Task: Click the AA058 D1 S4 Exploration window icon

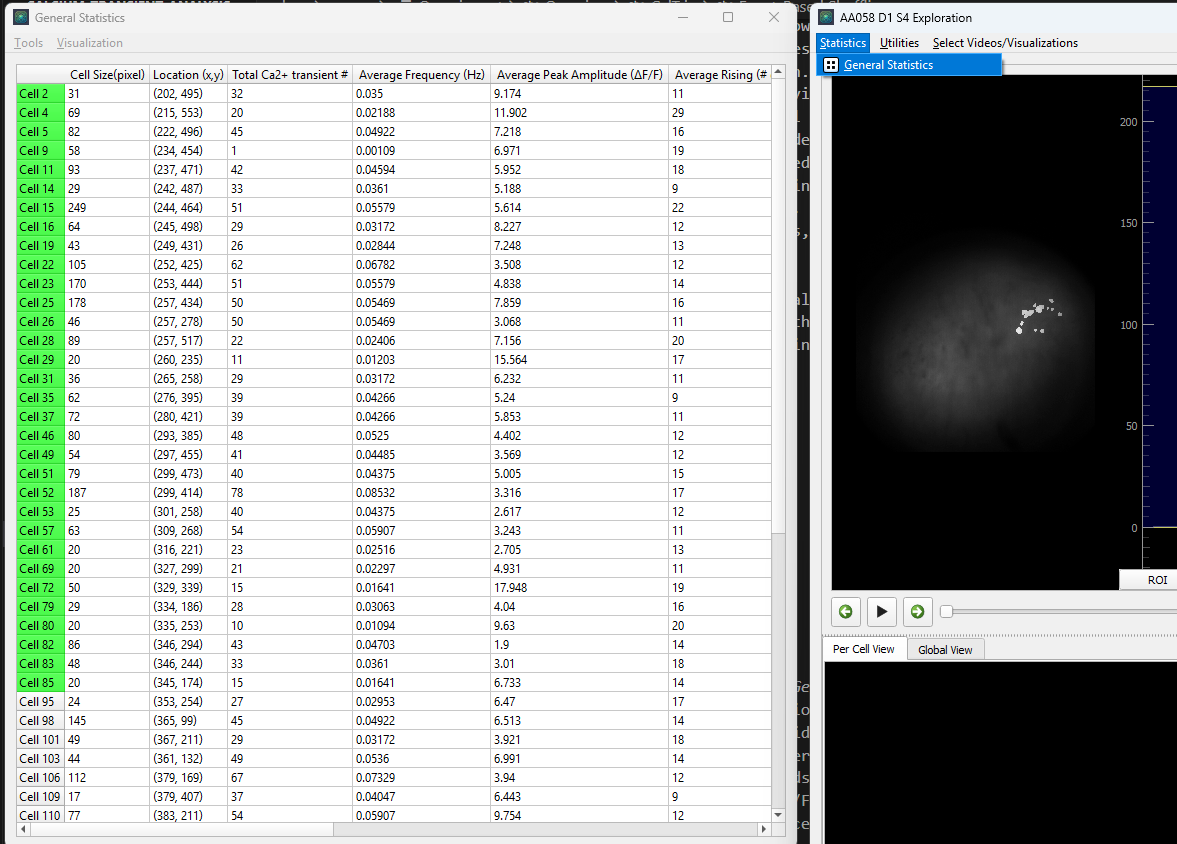Action: coord(826,17)
